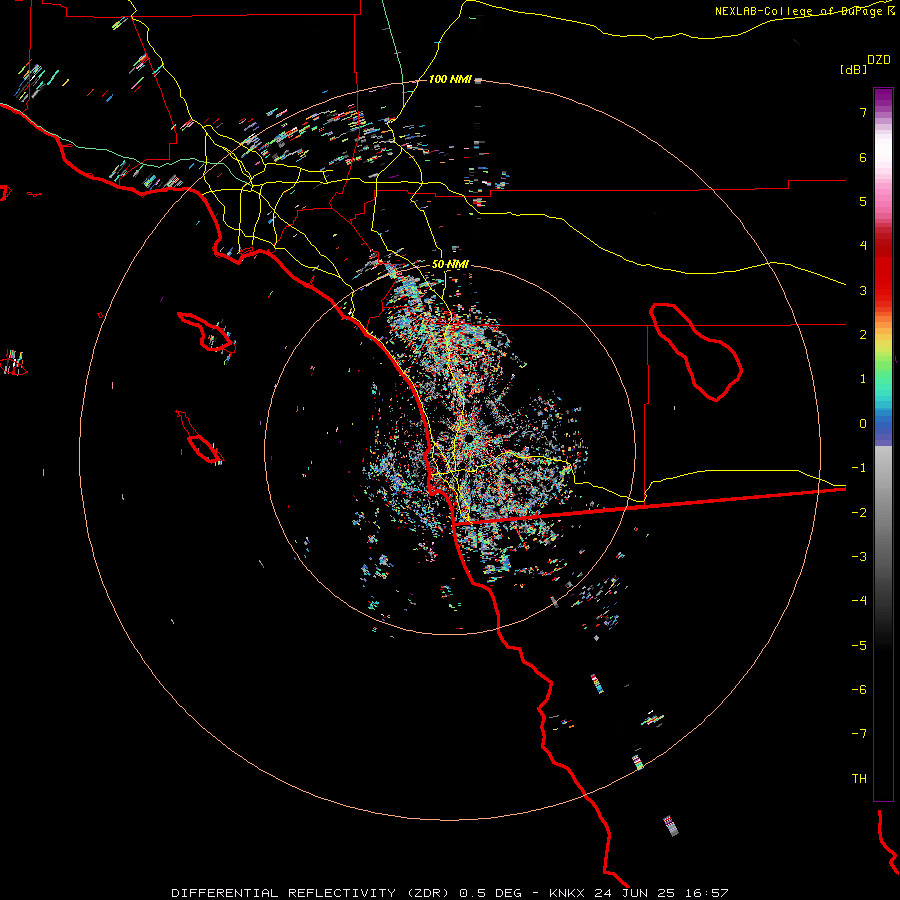The height and width of the screenshot is (900, 900).
Task: Click the DZD product label above color scale
Action: click(x=879, y=60)
